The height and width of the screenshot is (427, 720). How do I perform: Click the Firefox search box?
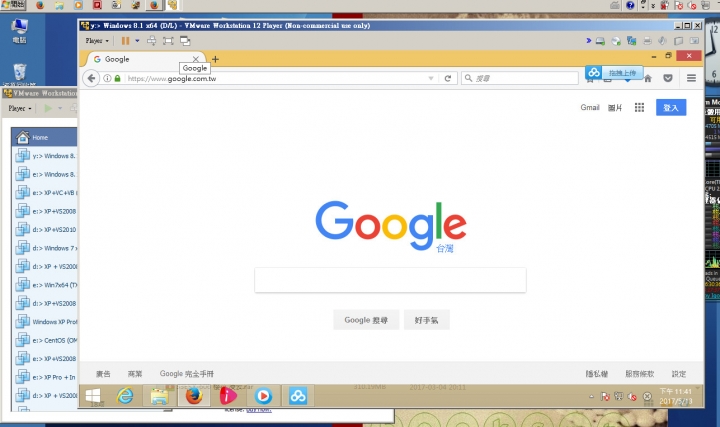coord(520,79)
